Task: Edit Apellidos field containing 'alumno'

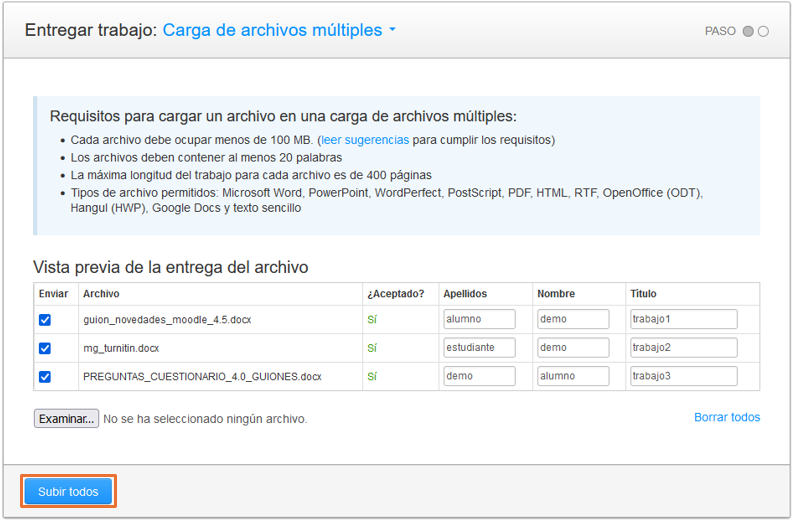Action: point(479,319)
